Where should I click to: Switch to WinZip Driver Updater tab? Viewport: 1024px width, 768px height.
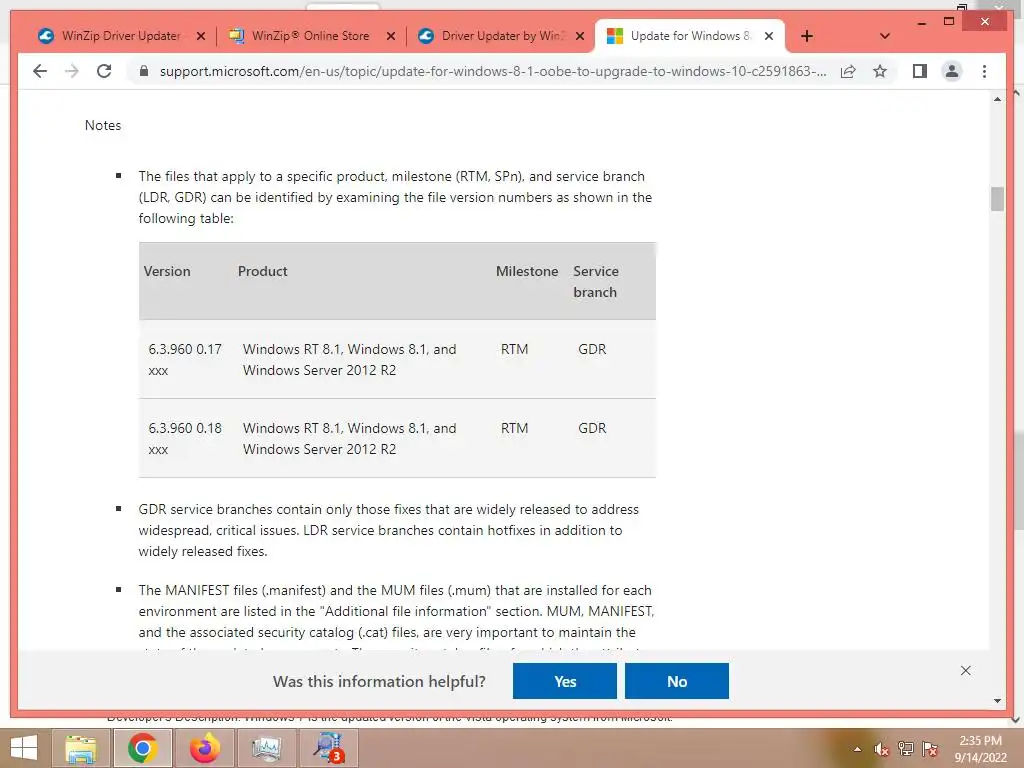point(111,36)
